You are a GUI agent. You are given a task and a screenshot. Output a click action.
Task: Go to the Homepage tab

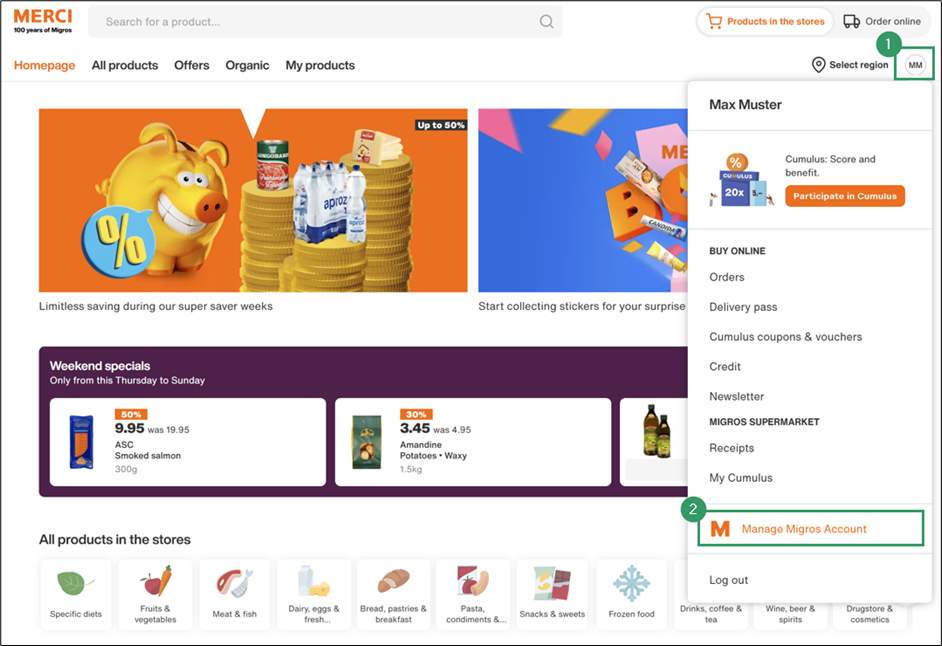click(44, 65)
